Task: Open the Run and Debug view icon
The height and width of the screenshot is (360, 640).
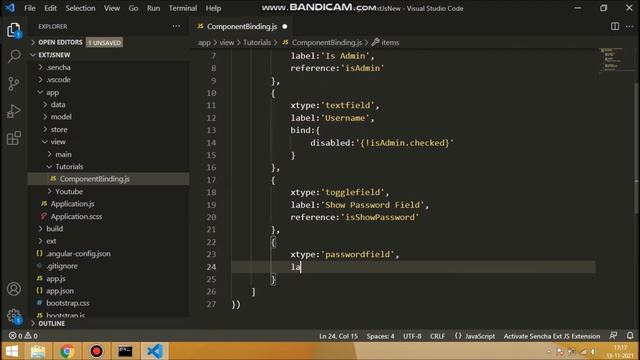Action: pos(13,111)
